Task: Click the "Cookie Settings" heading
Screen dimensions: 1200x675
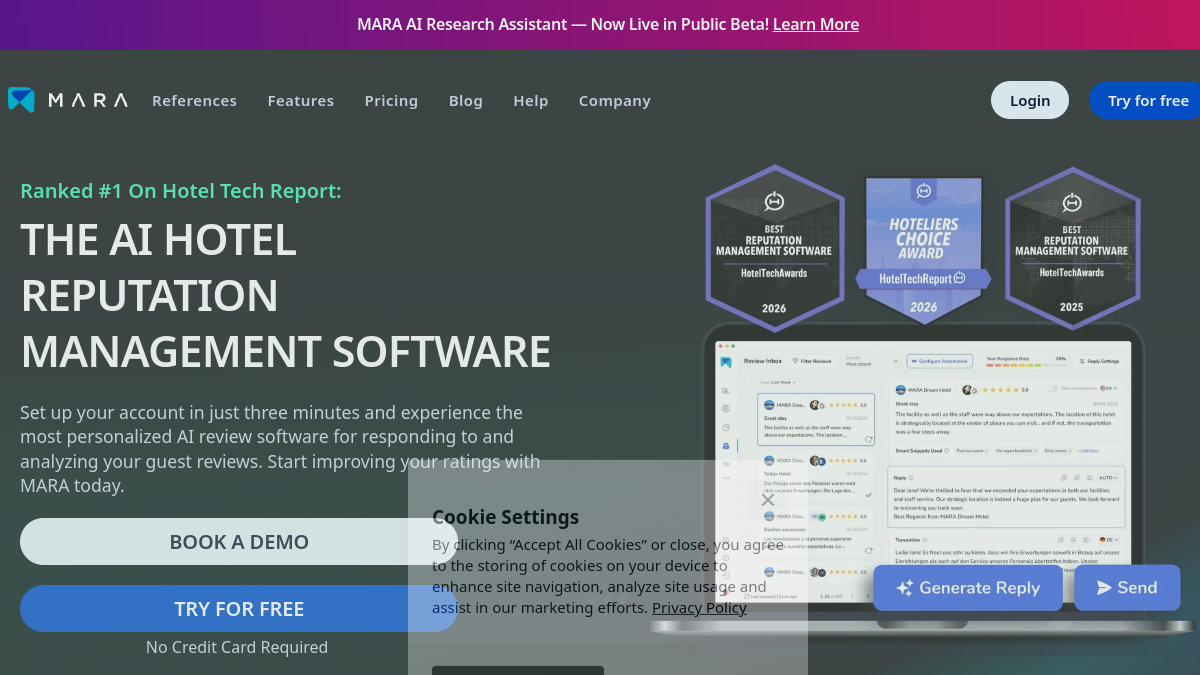Action: (505, 517)
